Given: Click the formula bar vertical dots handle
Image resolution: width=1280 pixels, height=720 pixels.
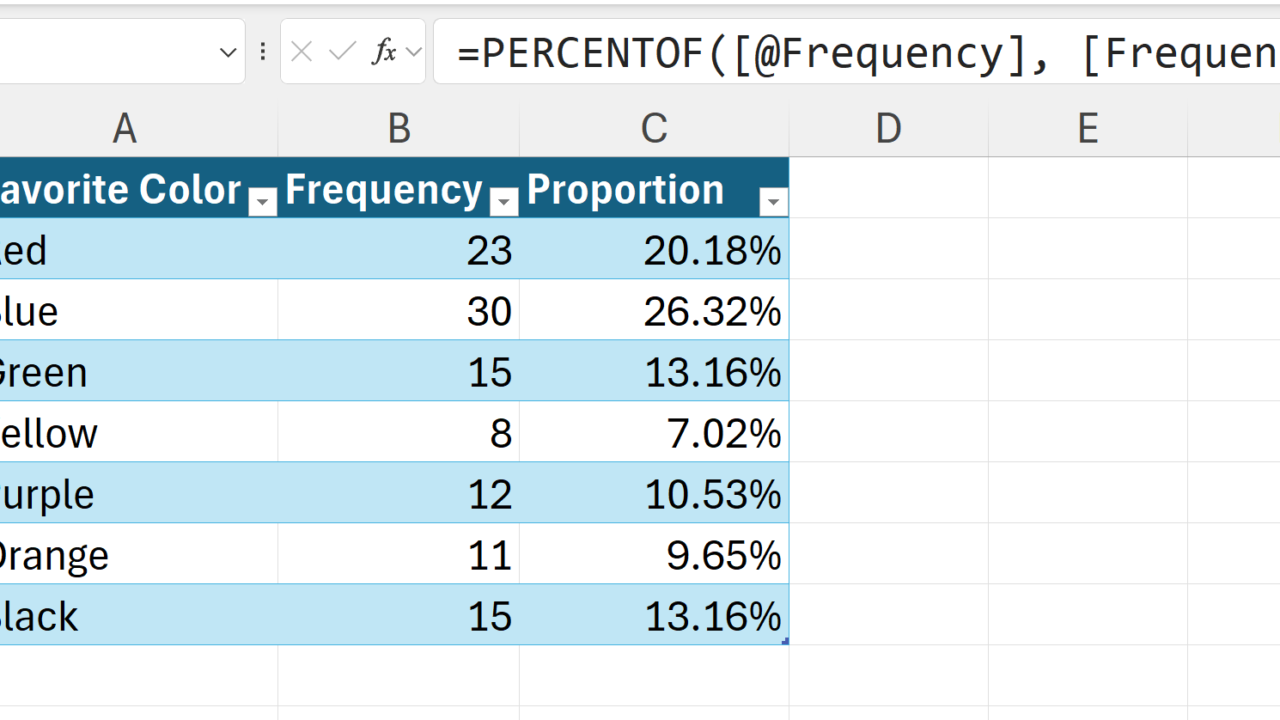Looking at the screenshot, I should pyautogui.click(x=263, y=52).
